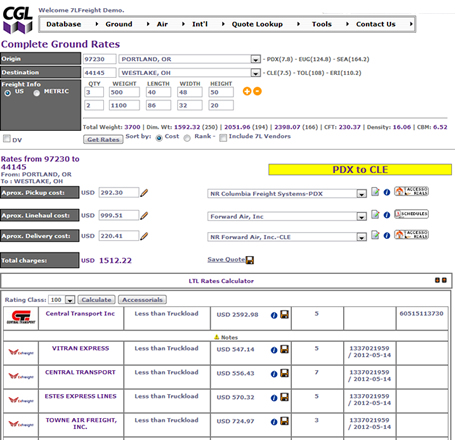The width and height of the screenshot is (455, 440).
Task: Open the Int'l menu
Action: [200, 24]
